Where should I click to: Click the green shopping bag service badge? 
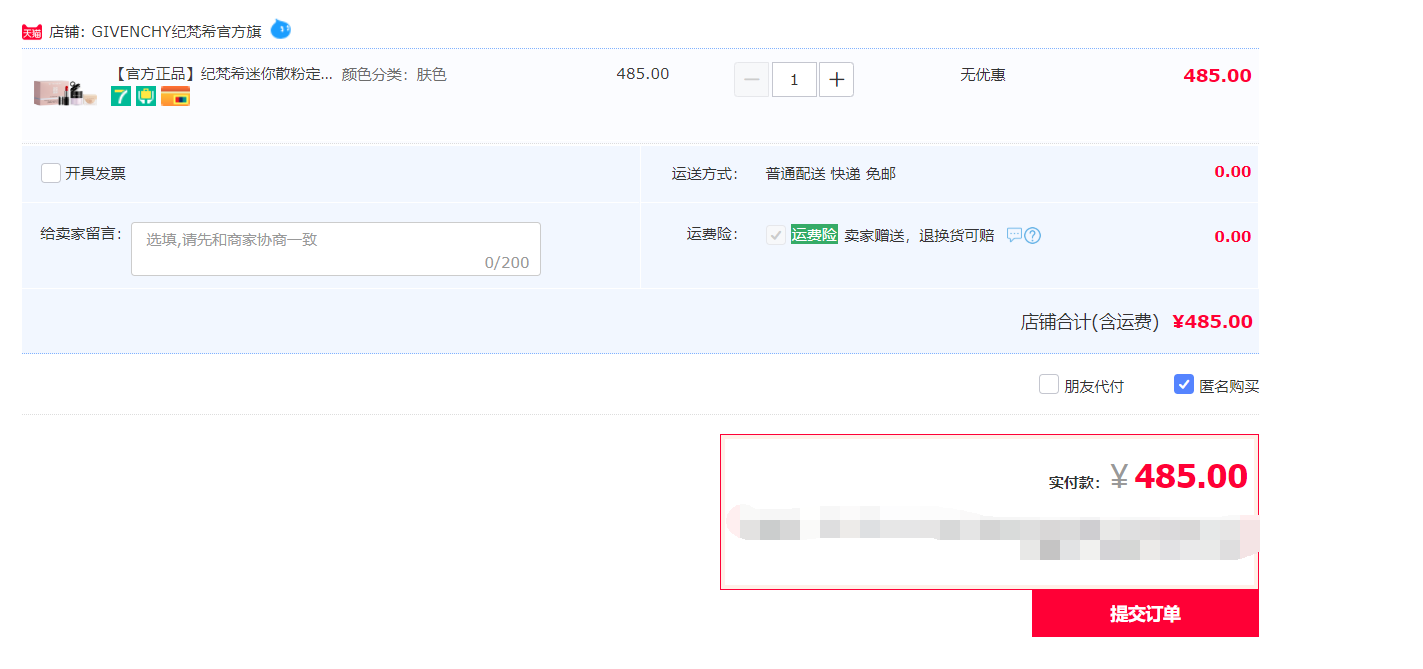tap(146, 96)
